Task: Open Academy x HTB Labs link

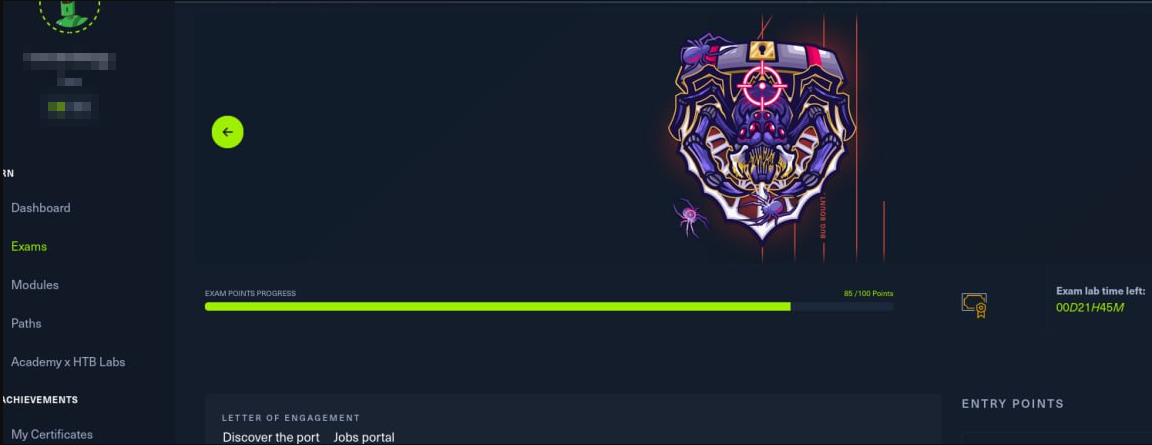Action: tap(68, 362)
